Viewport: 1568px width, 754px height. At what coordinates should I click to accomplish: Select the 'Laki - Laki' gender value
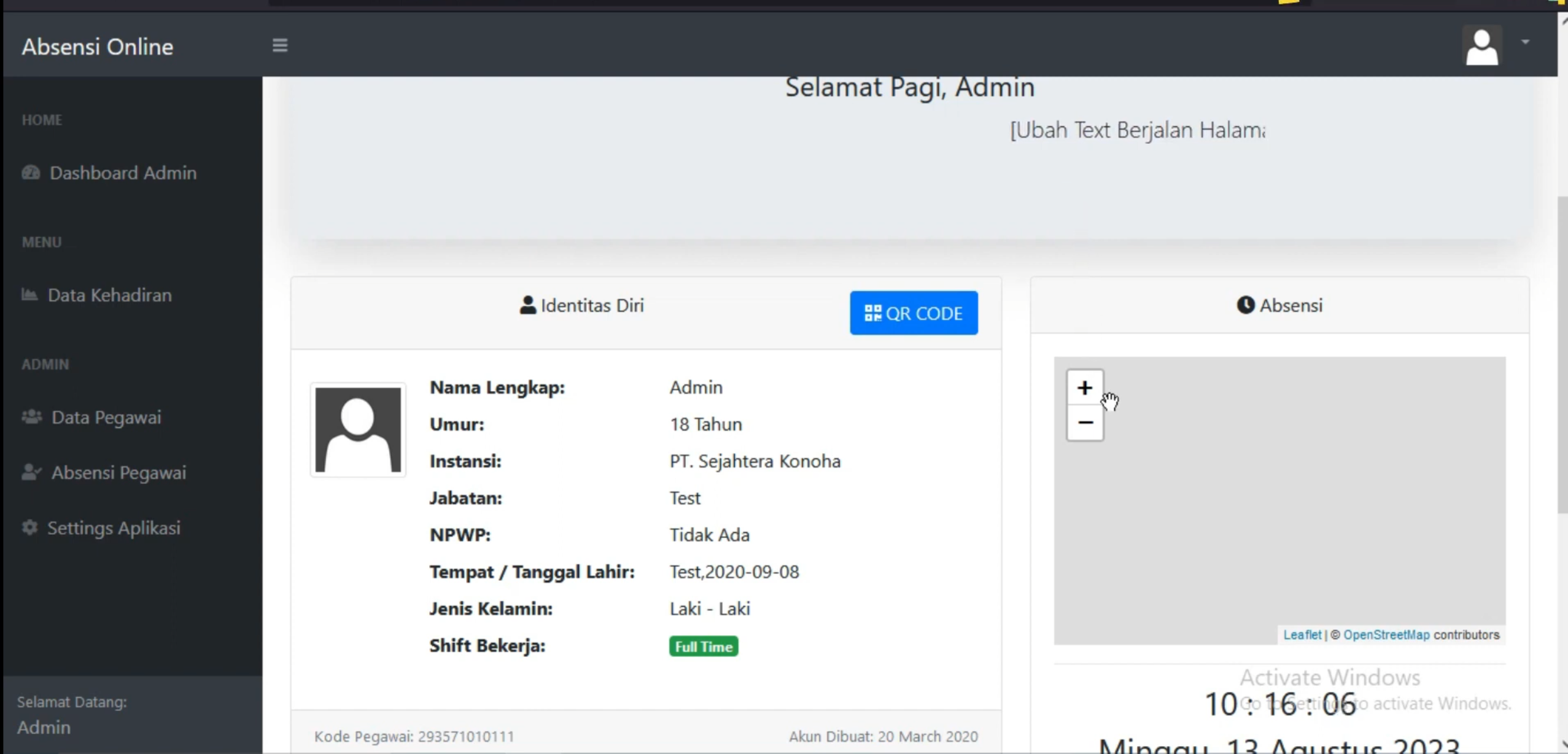coord(710,608)
